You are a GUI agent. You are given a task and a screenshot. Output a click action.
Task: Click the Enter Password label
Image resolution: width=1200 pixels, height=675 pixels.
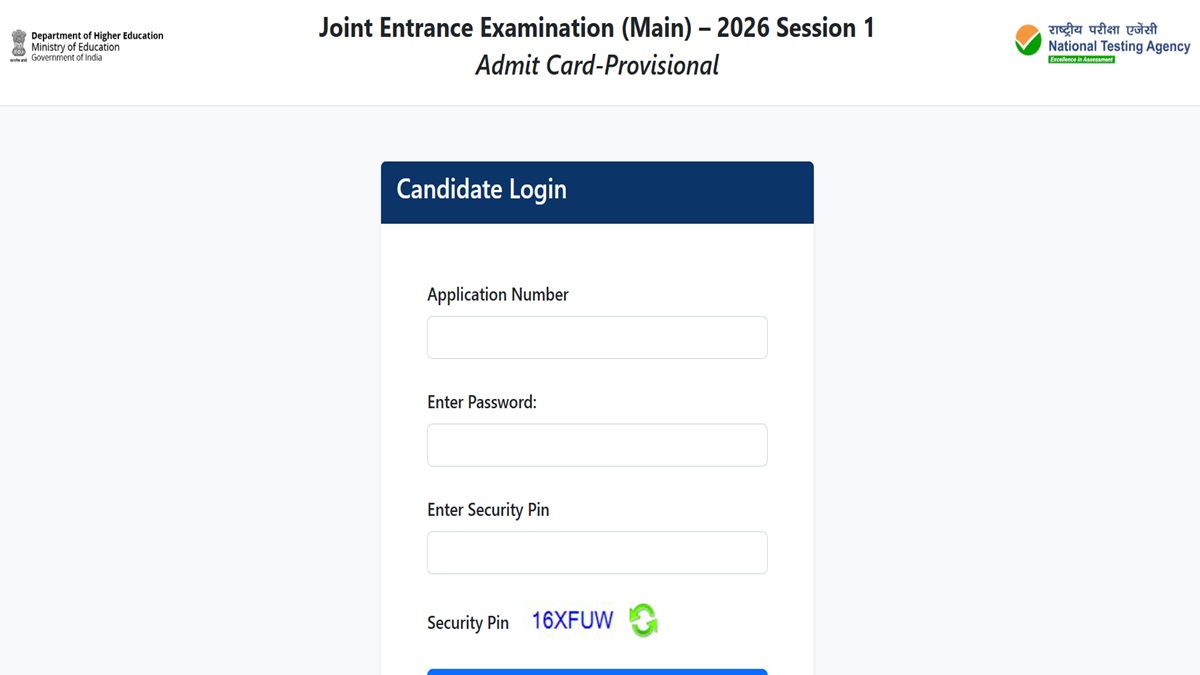[x=482, y=402]
